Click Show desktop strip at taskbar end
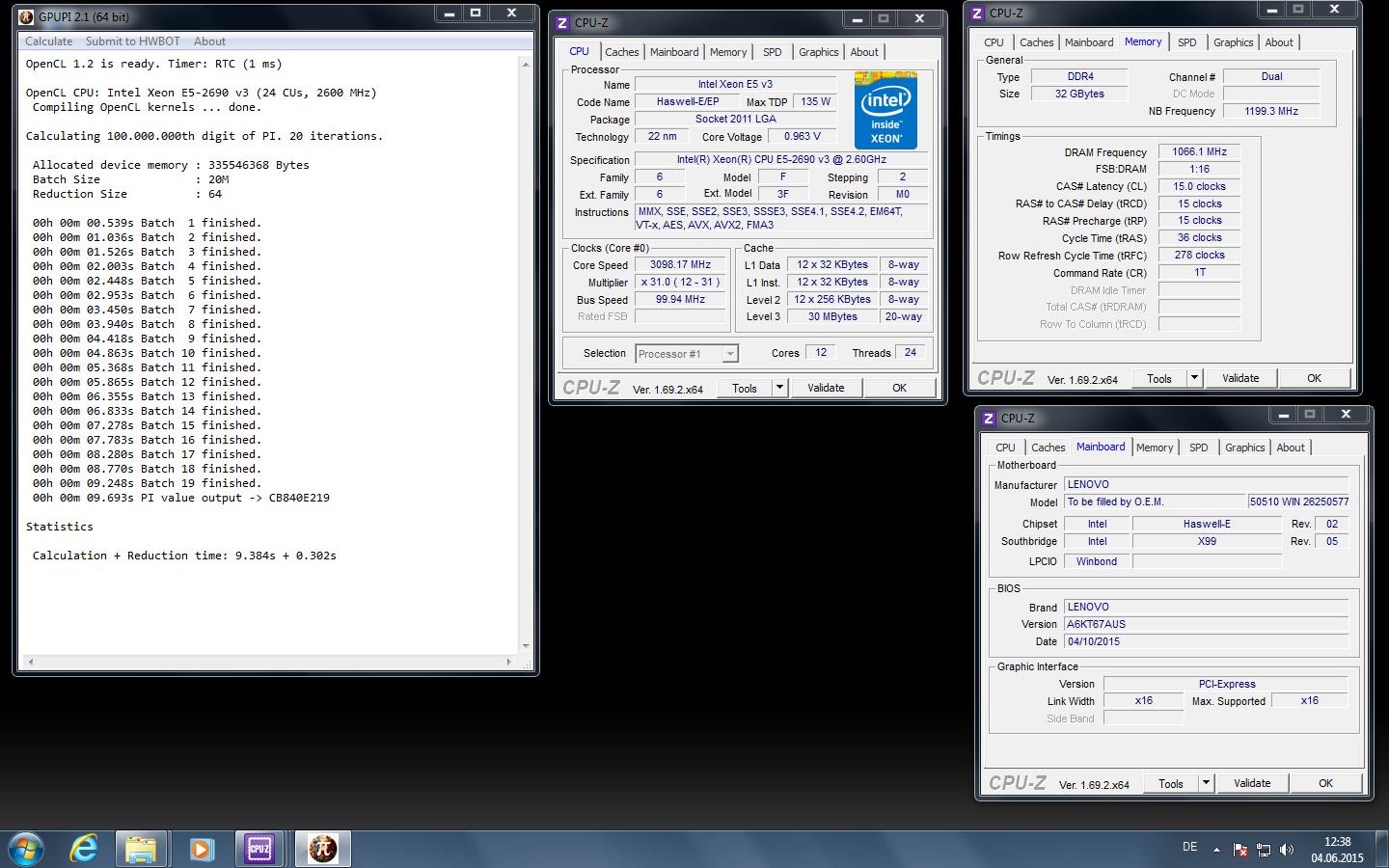 (x=1382, y=849)
